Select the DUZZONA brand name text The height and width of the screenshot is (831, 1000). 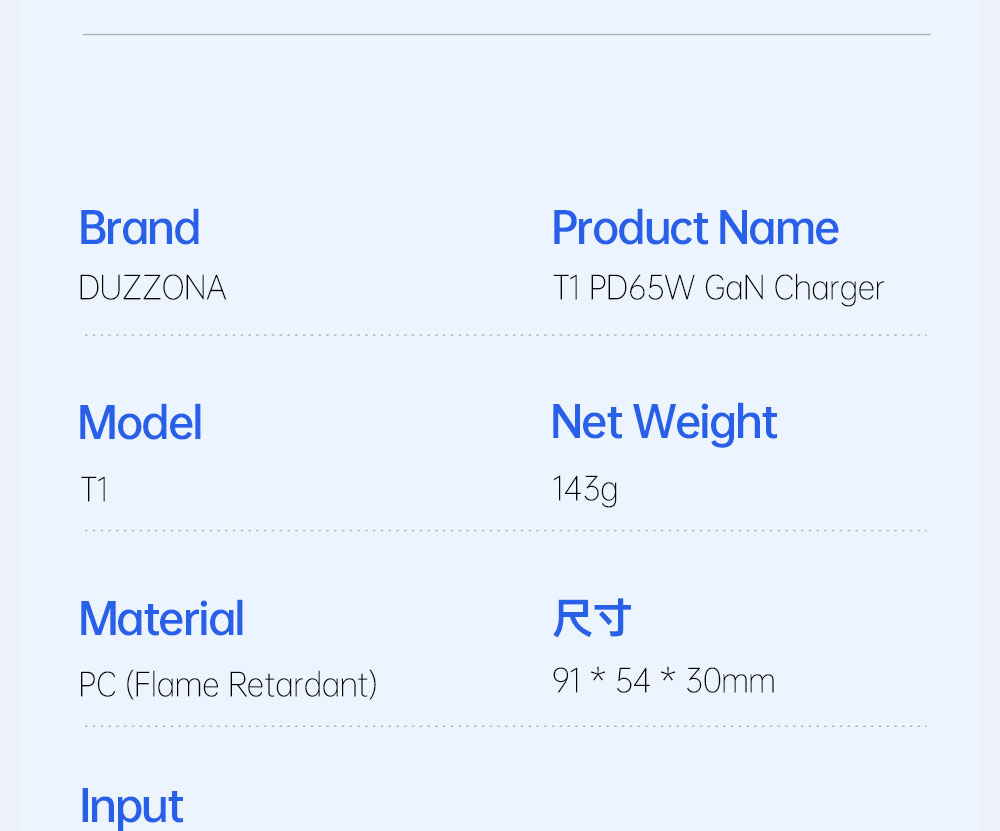pyautogui.click(x=152, y=288)
